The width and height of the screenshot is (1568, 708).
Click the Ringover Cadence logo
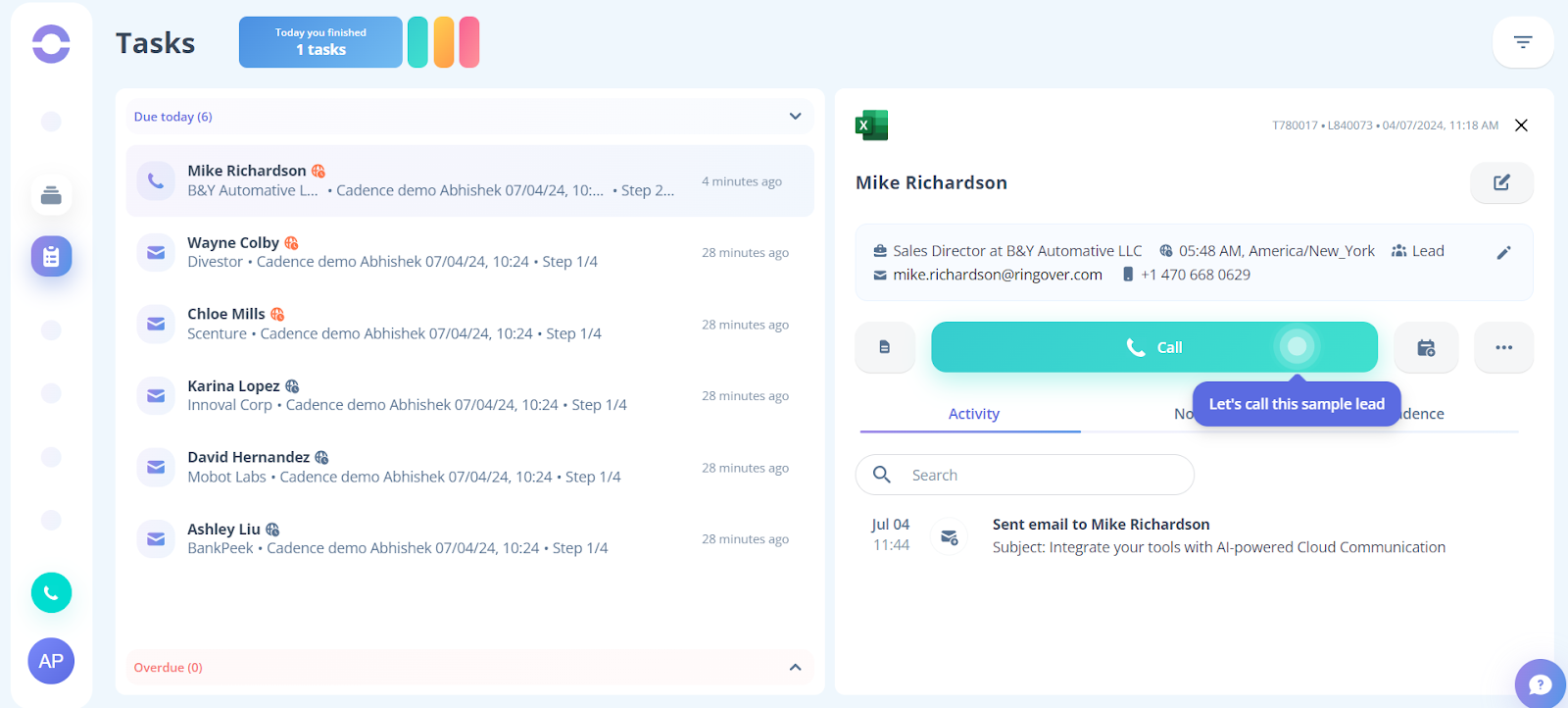pyautogui.click(x=51, y=43)
